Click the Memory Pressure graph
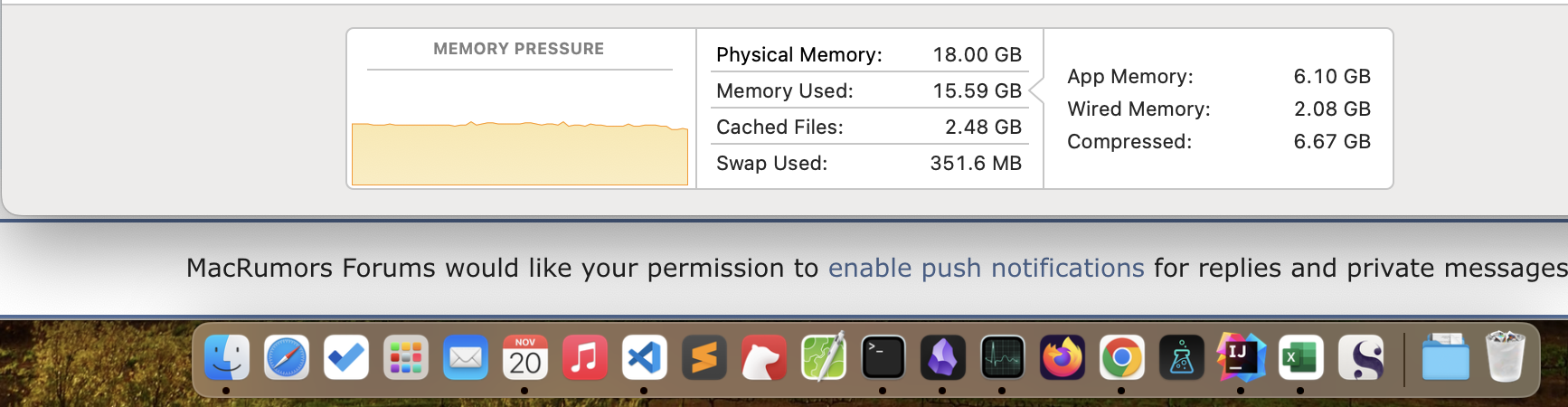1568x407 pixels. click(x=520, y=152)
